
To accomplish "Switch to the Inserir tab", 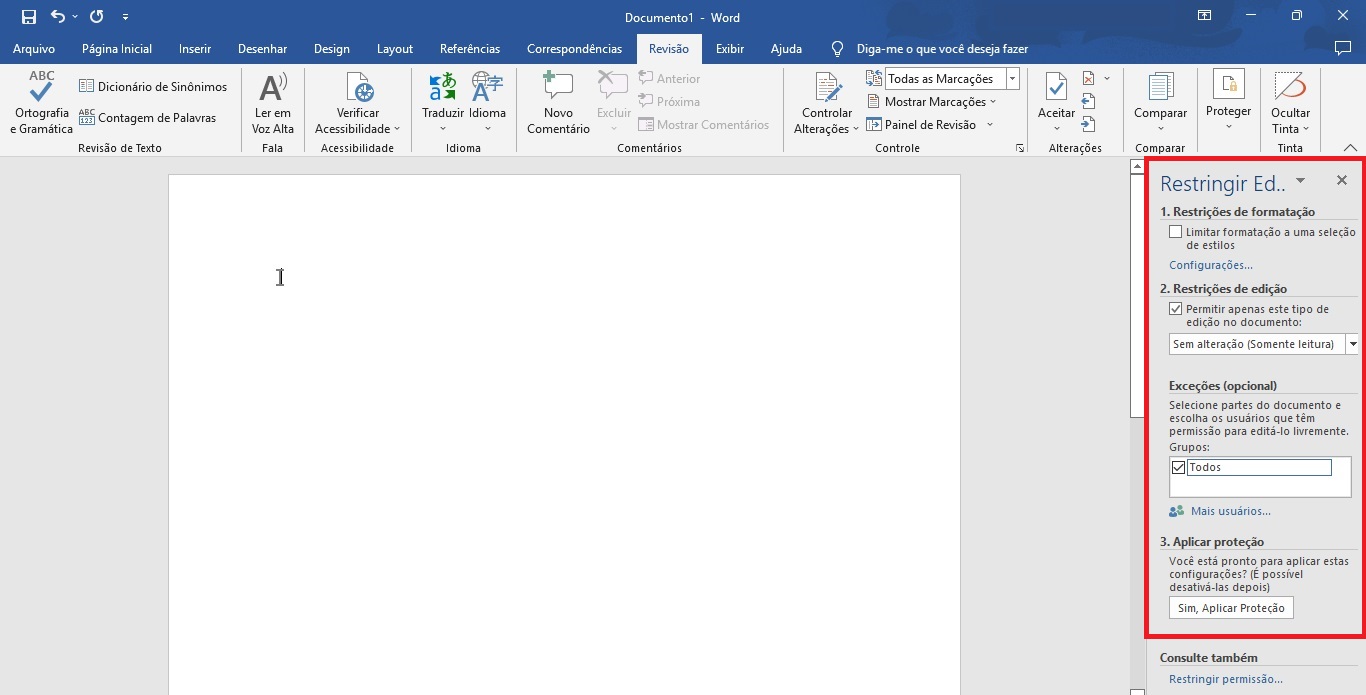I will pos(195,49).
